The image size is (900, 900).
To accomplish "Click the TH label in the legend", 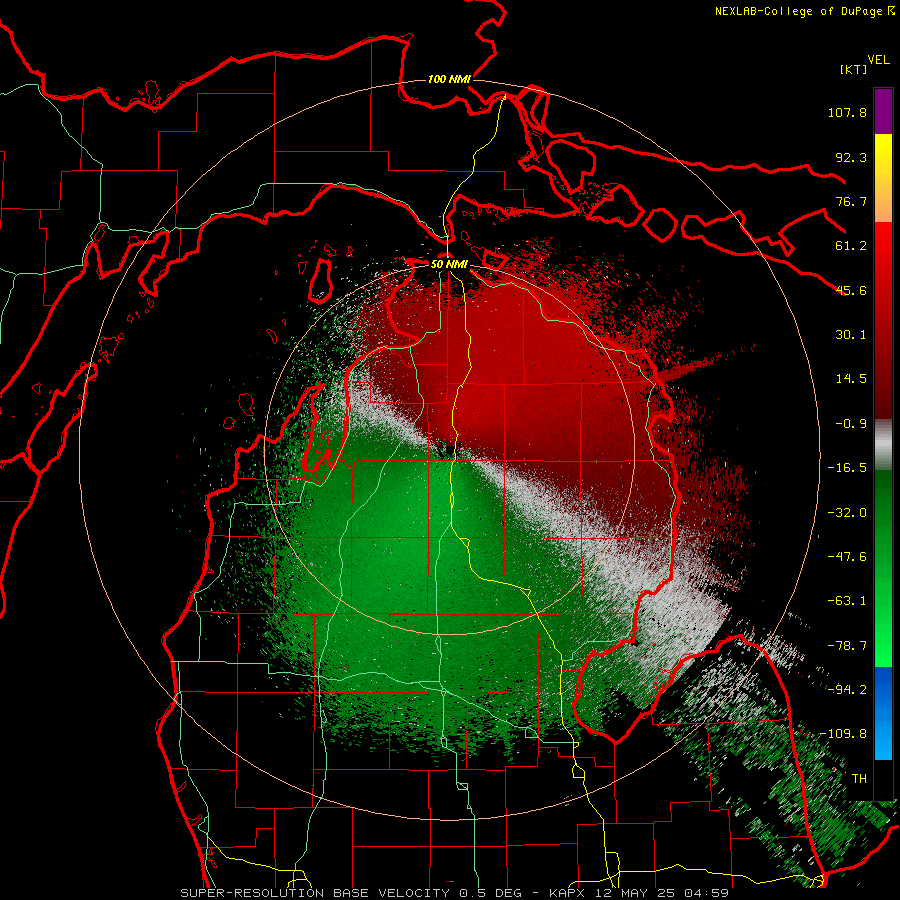I will pos(859,779).
